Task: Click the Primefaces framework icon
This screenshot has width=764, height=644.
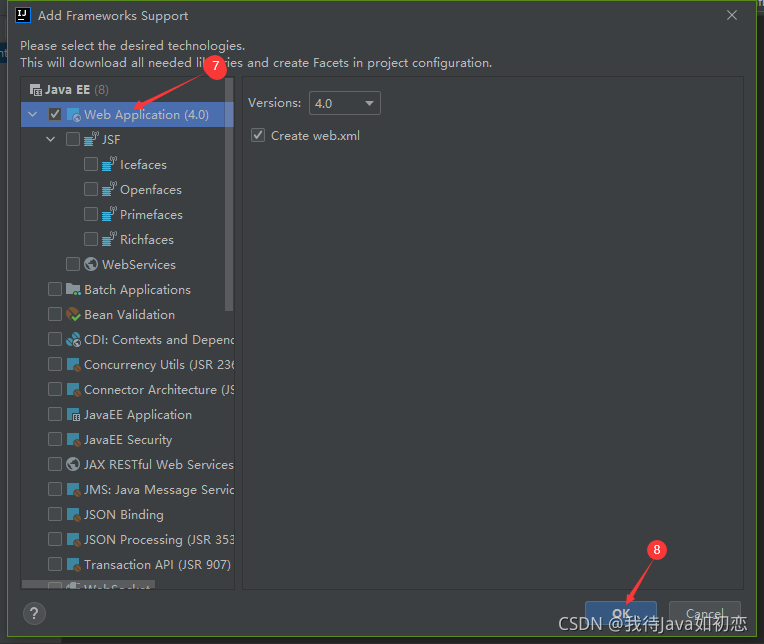Action: pyautogui.click(x=109, y=214)
